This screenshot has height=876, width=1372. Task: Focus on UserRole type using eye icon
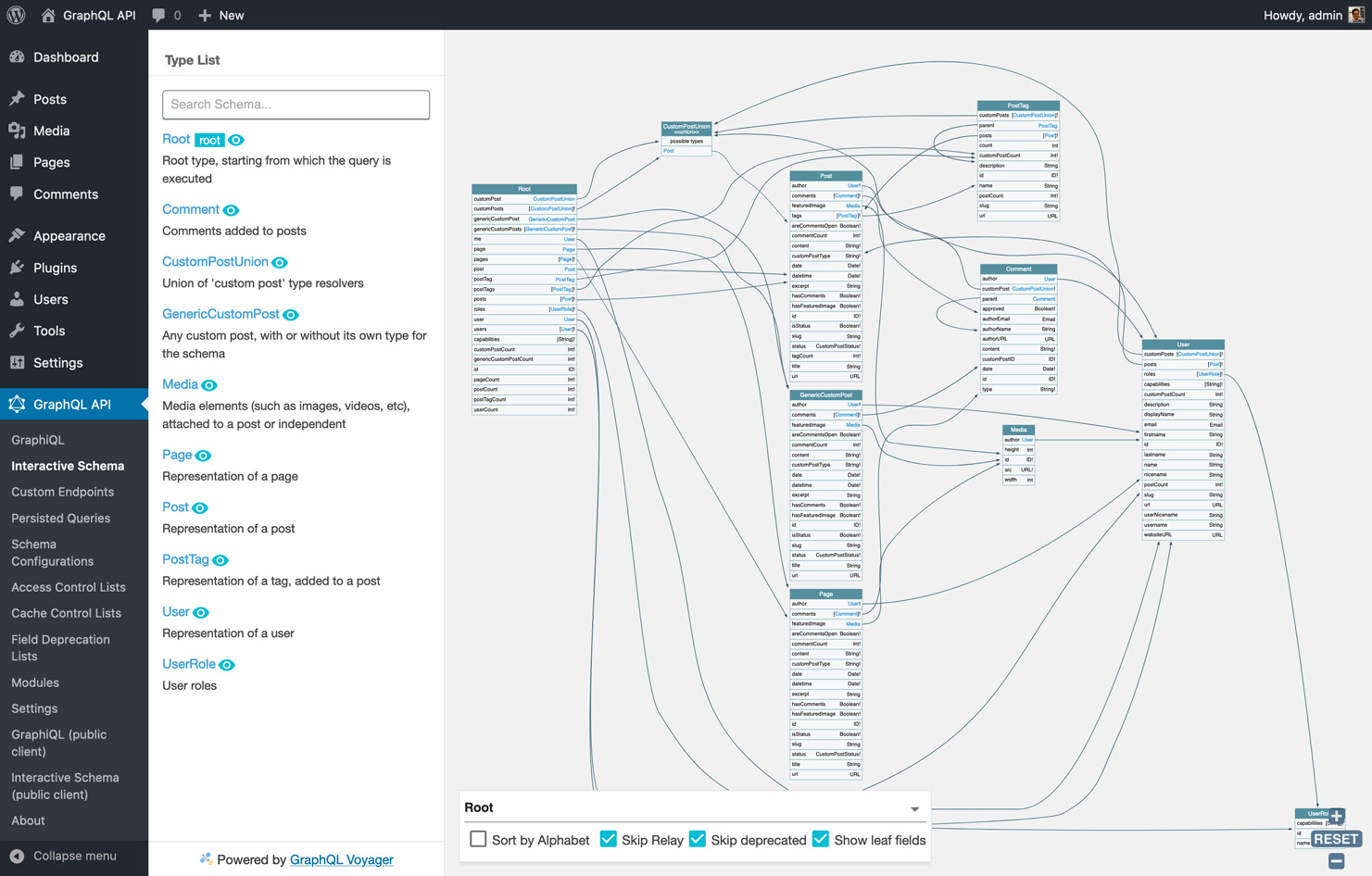(227, 665)
